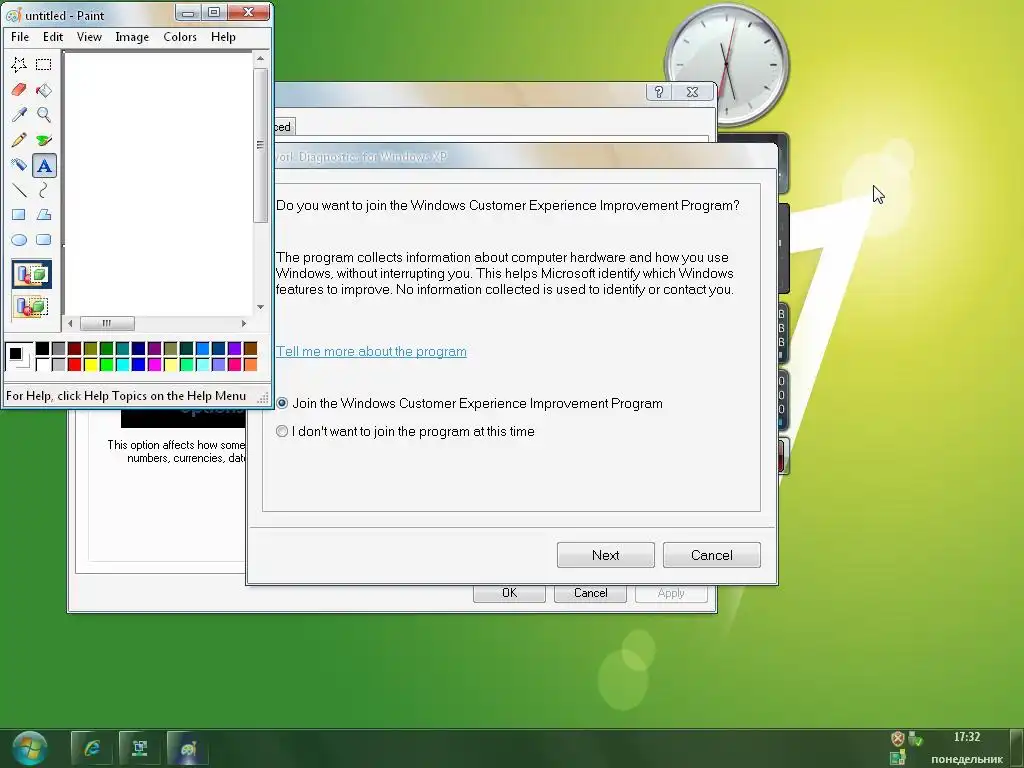The height and width of the screenshot is (768, 1024).
Task: Click Cancel in the background properties dialog
Action: [x=590, y=593]
